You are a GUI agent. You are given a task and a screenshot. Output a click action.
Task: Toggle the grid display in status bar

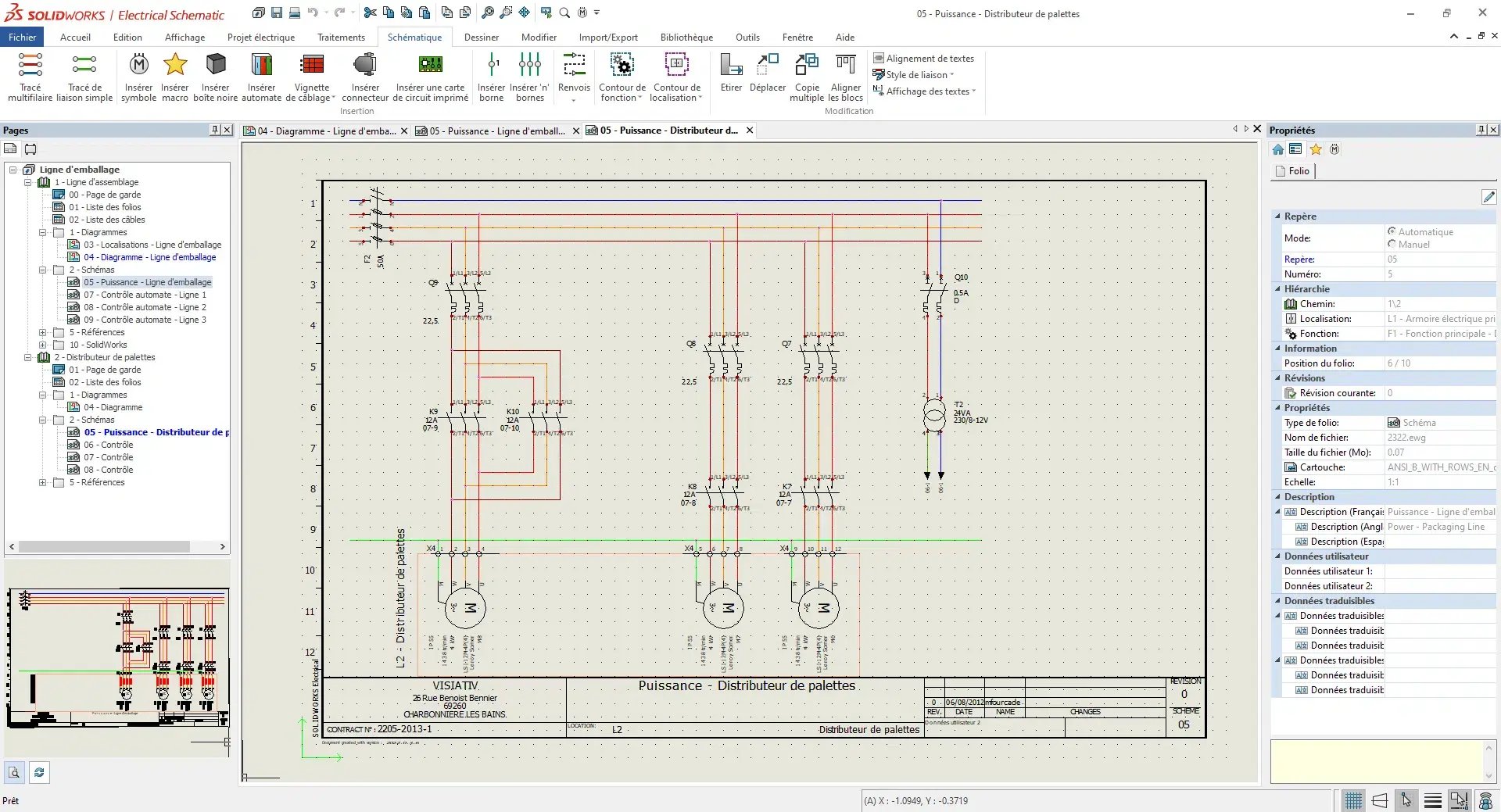(x=1353, y=800)
